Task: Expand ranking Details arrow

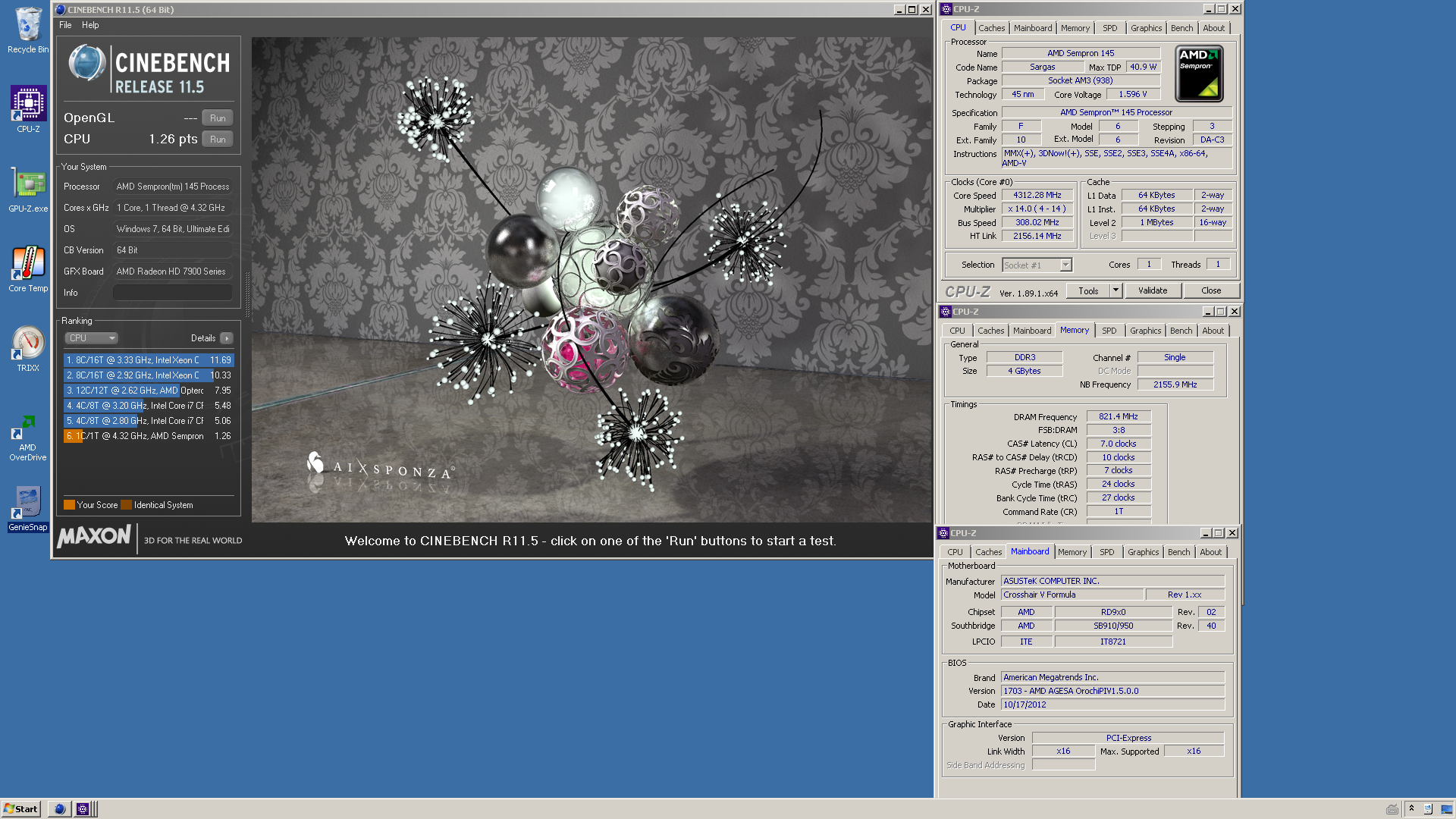Action: 227,338
